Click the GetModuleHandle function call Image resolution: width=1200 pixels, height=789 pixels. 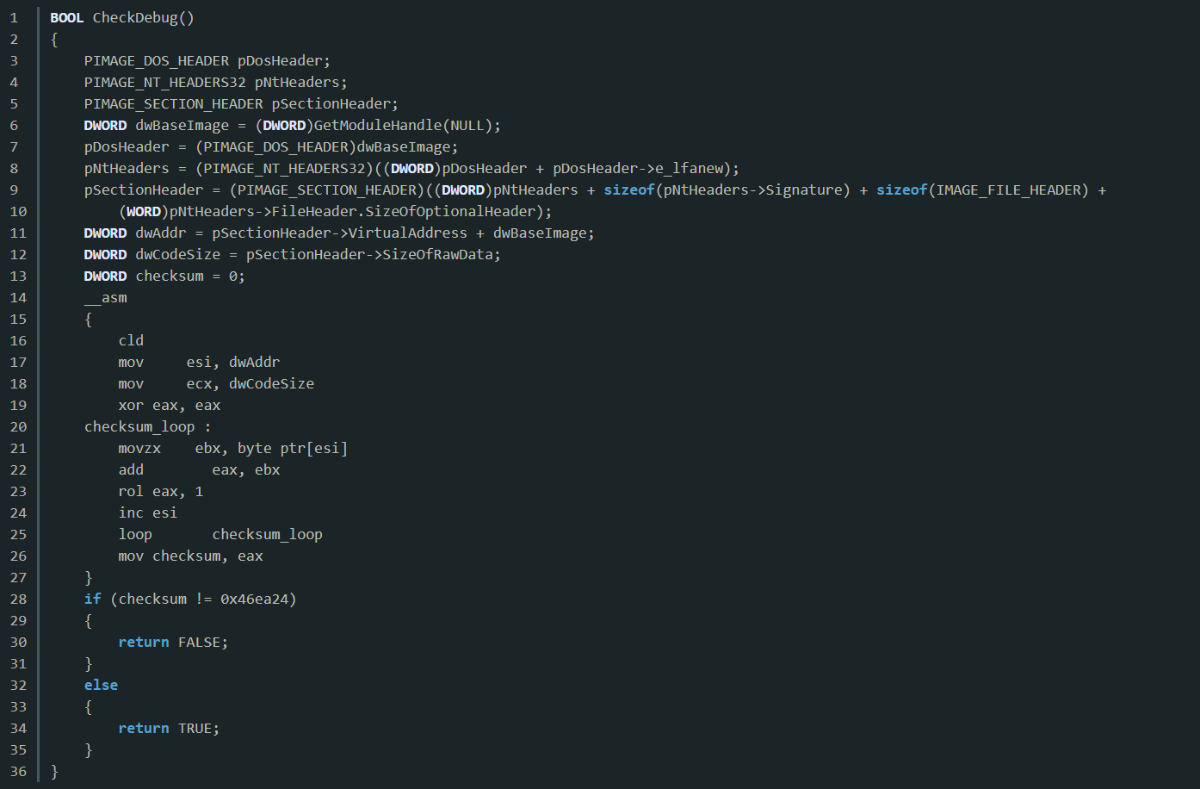point(363,125)
